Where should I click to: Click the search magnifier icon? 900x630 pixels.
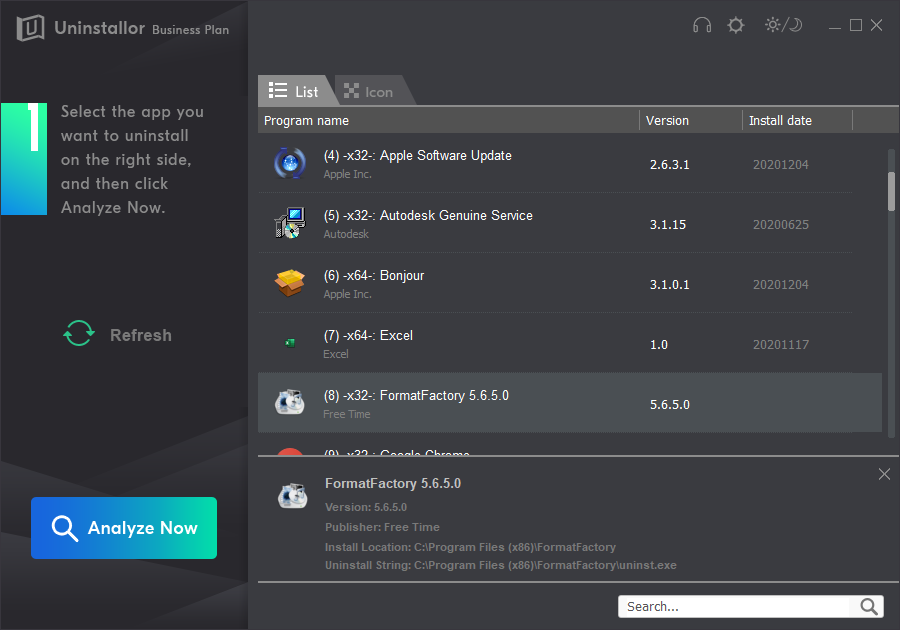coord(868,606)
